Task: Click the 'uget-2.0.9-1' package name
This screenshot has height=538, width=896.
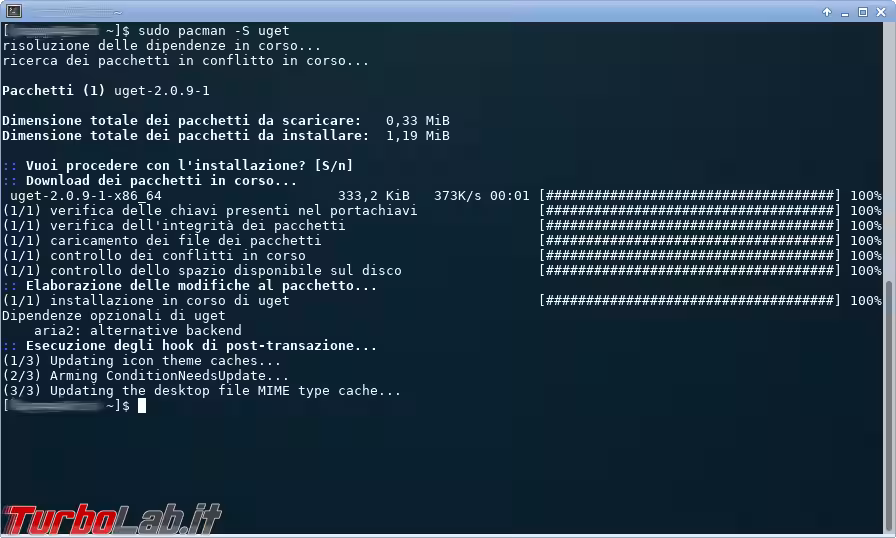Action: coord(162,91)
